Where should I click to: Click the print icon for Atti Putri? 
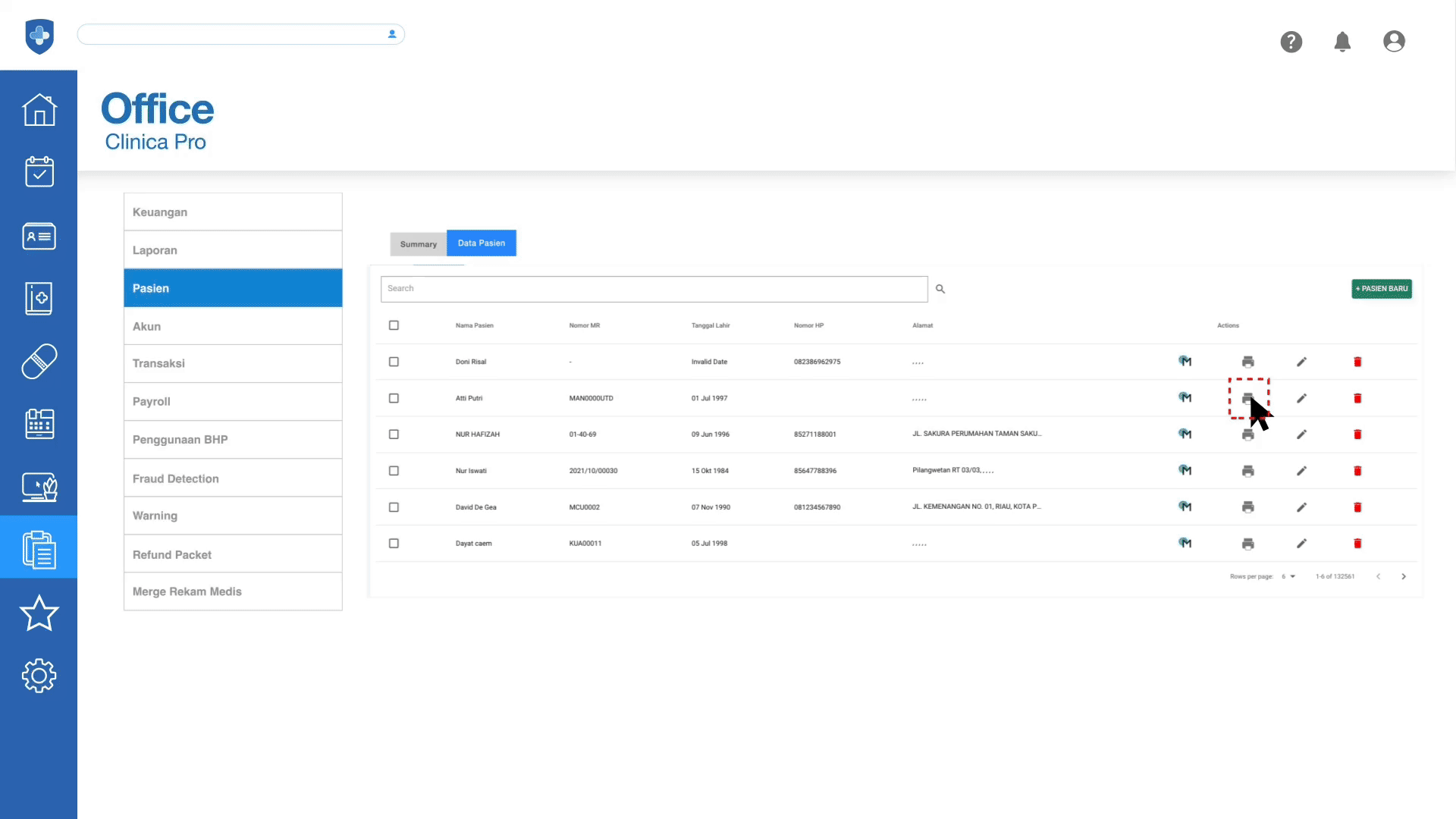1247,398
